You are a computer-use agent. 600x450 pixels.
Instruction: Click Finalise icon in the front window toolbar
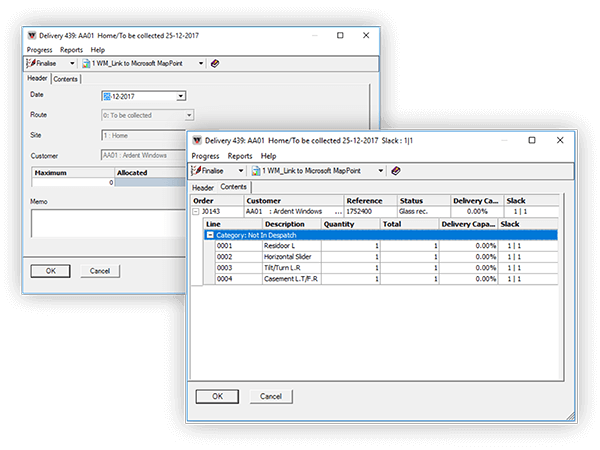point(197,171)
